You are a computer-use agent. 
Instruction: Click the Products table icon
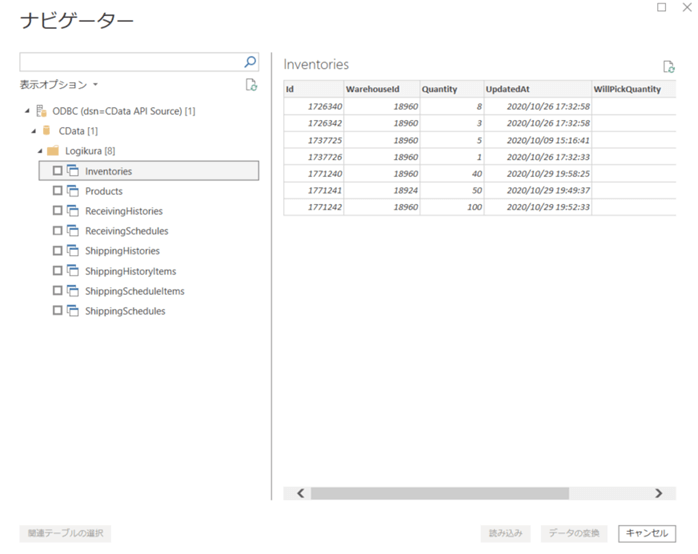pyautogui.click(x=73, y=190)
